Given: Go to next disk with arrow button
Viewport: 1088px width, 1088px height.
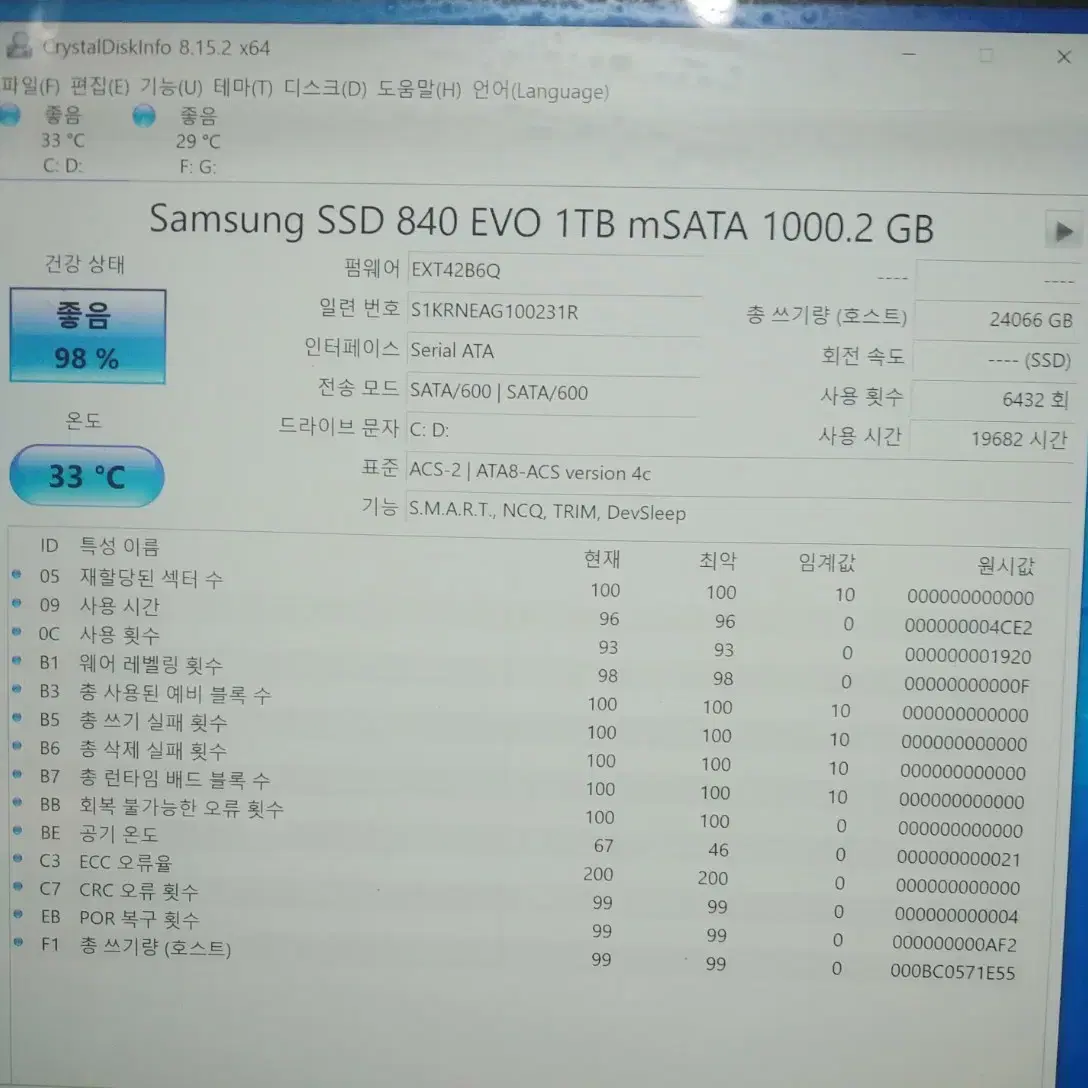Looking at the screenshot, I should click(1062, 232).
